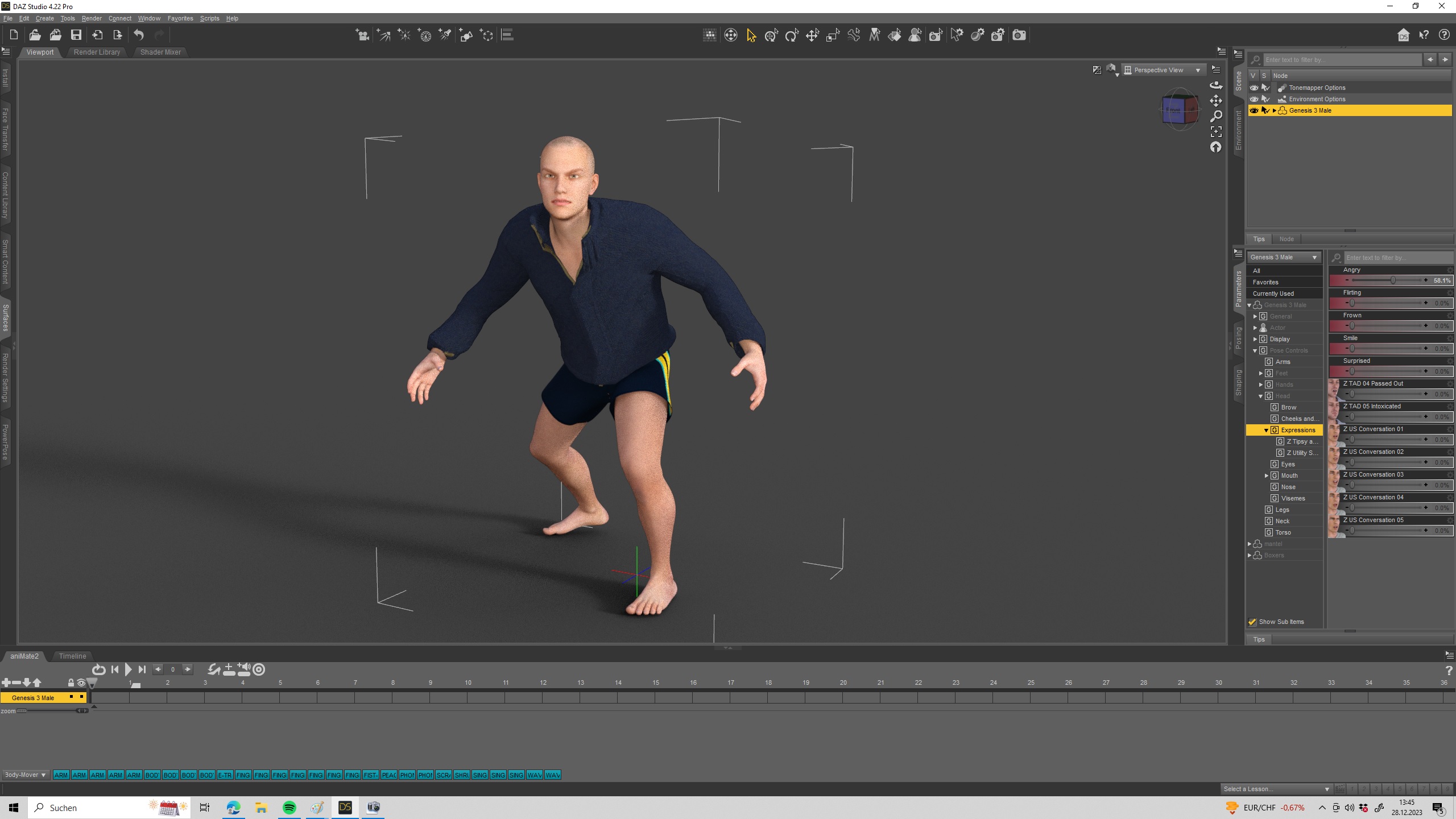Click aniMate2 play button
The height and width of the screenshot is (819, 1456).
click(129, 669)
